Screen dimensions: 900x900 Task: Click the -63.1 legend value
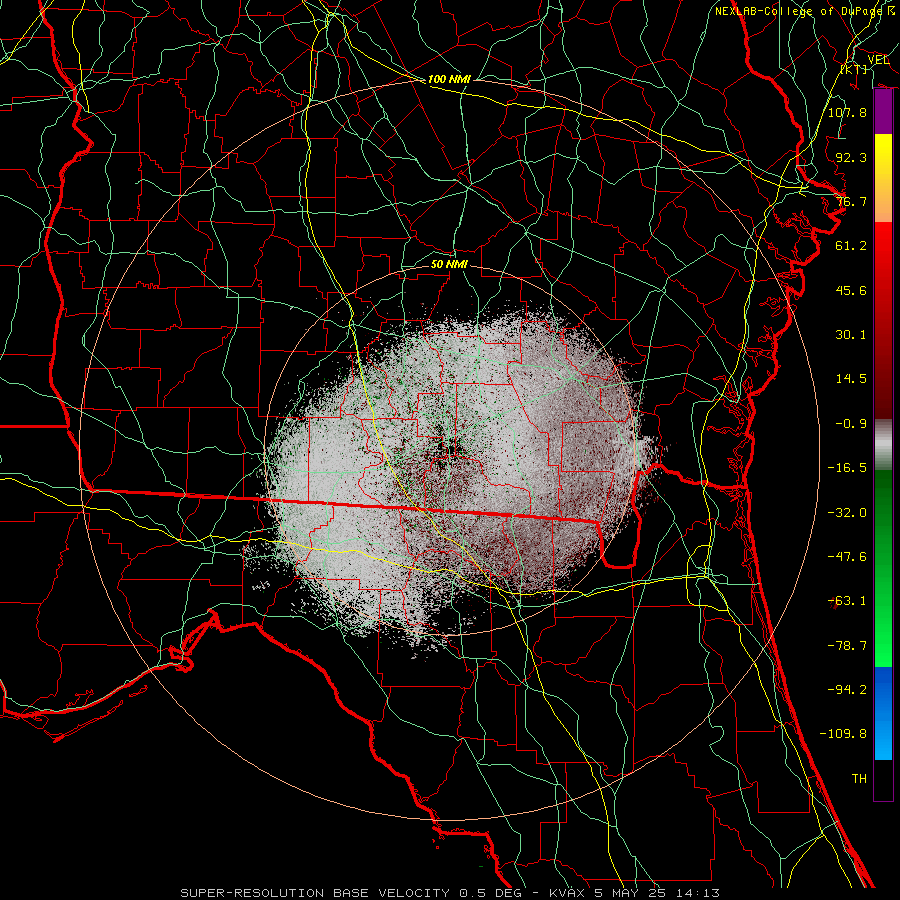tap(847, 601)
